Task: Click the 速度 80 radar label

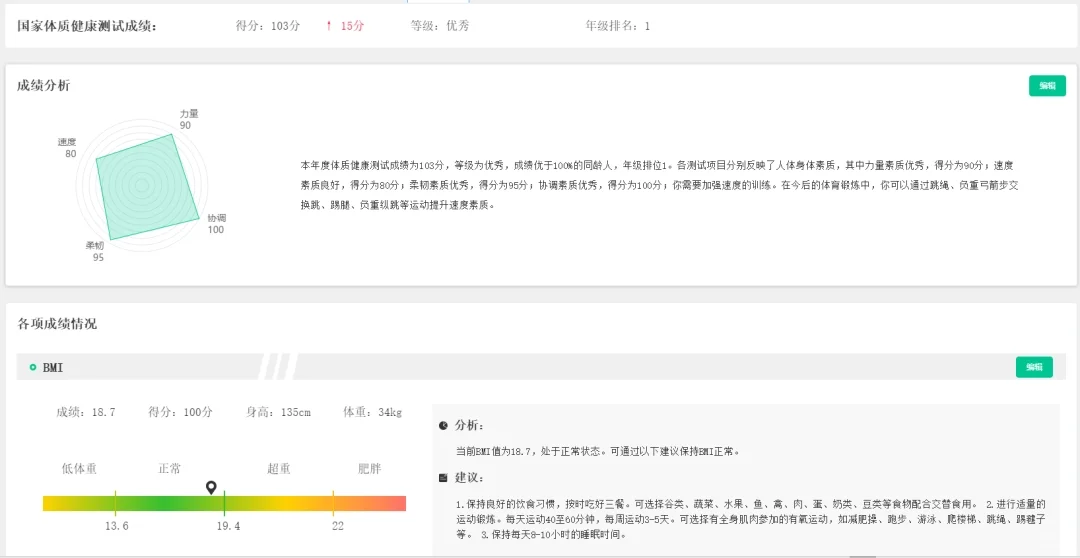Action: coord(67,148)
